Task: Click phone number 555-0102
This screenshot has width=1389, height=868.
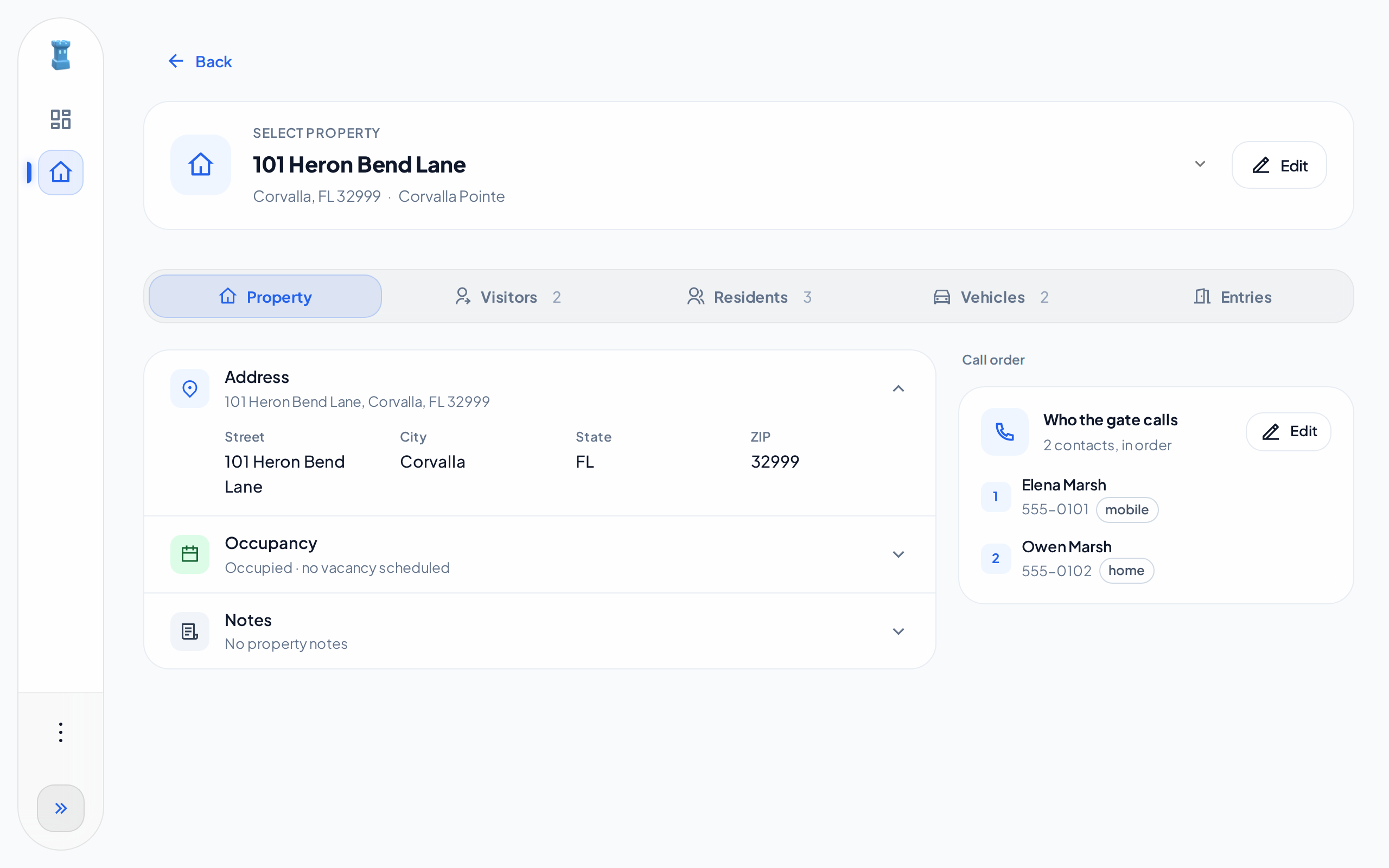Action: pos(1057,571)
